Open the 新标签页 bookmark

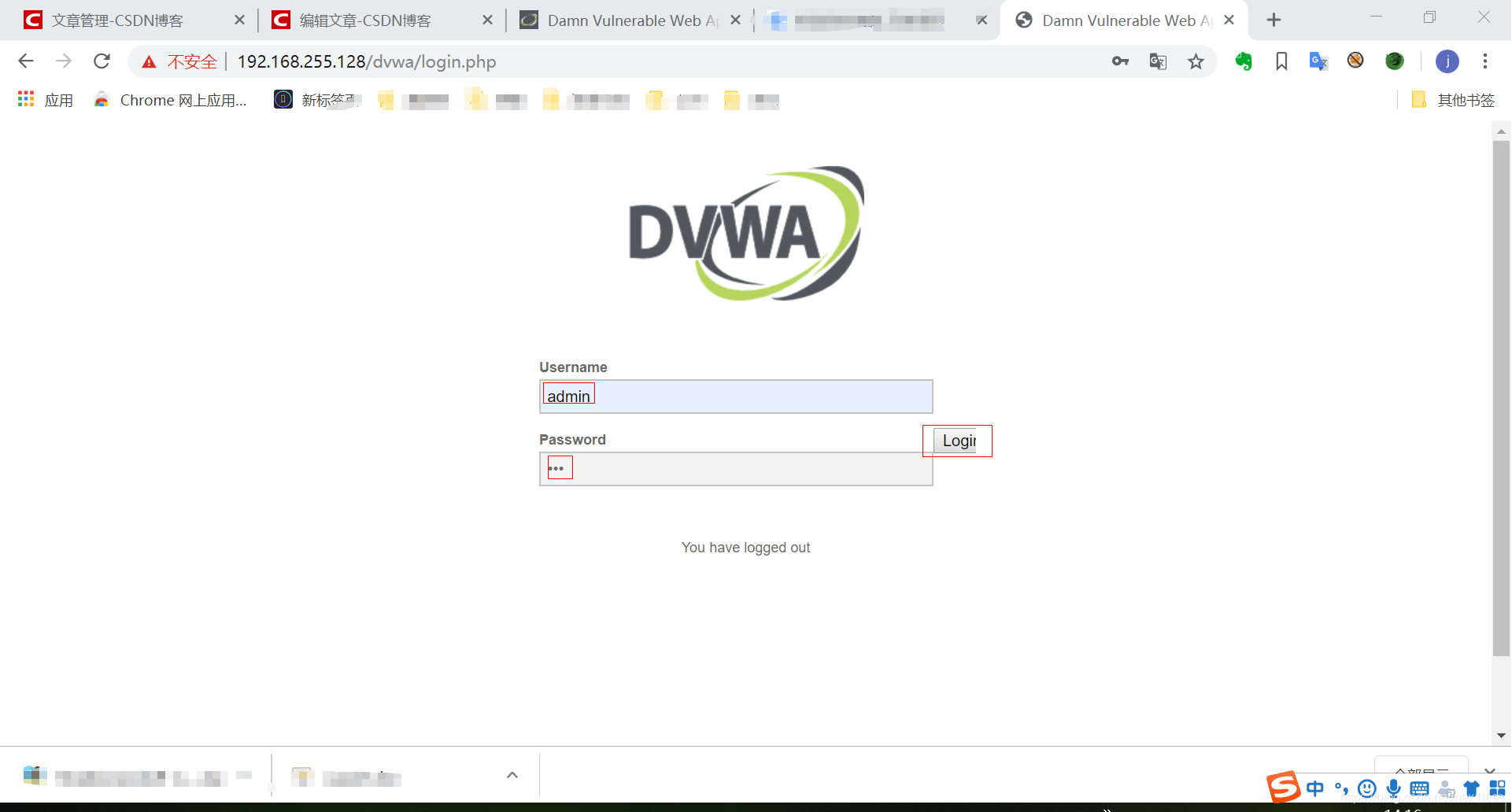(x=317, y=100)
